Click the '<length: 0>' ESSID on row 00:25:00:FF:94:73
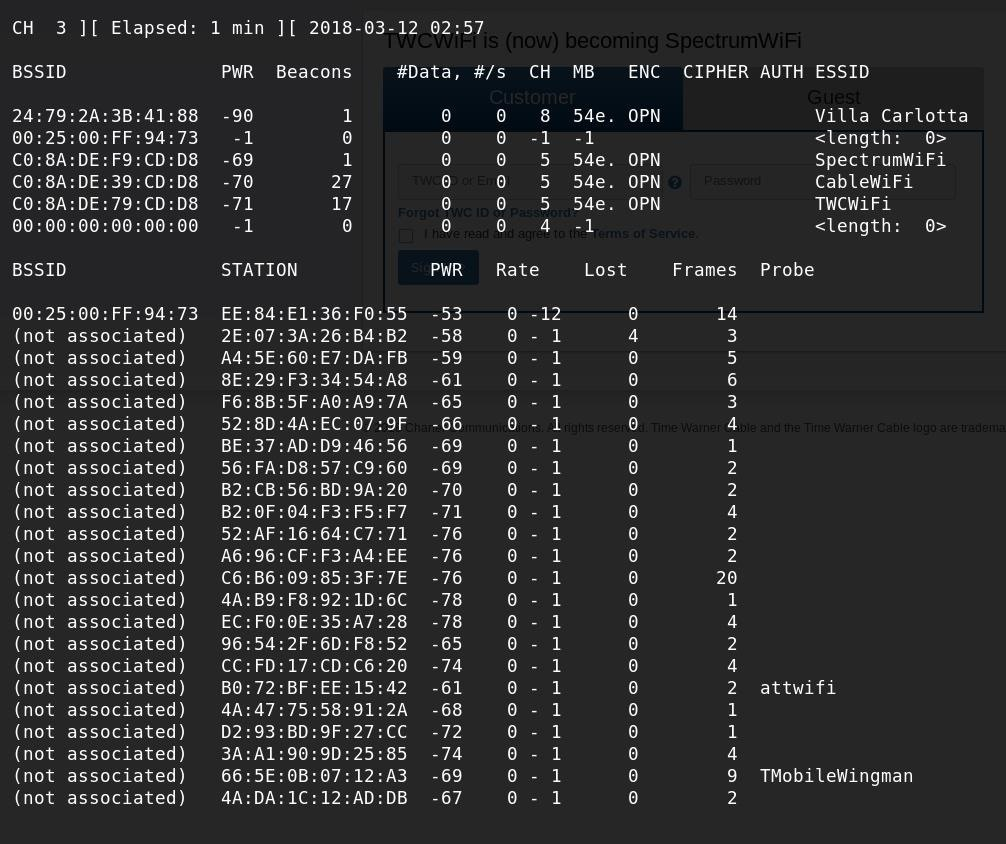The image size is (1006, 844). 880,138
